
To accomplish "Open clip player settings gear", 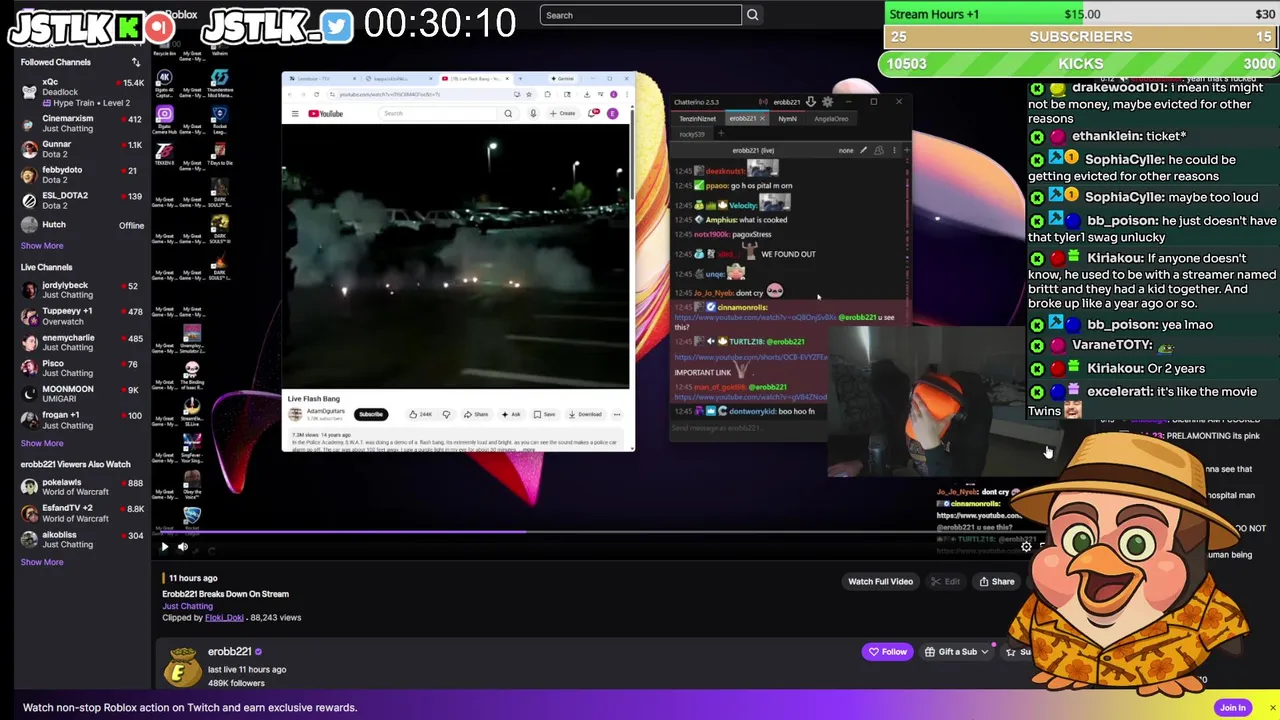I will [x=1026, y=547].
